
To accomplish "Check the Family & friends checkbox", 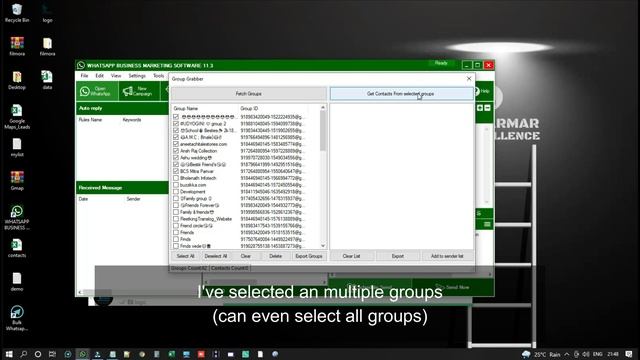I will [x=176, y=212].
